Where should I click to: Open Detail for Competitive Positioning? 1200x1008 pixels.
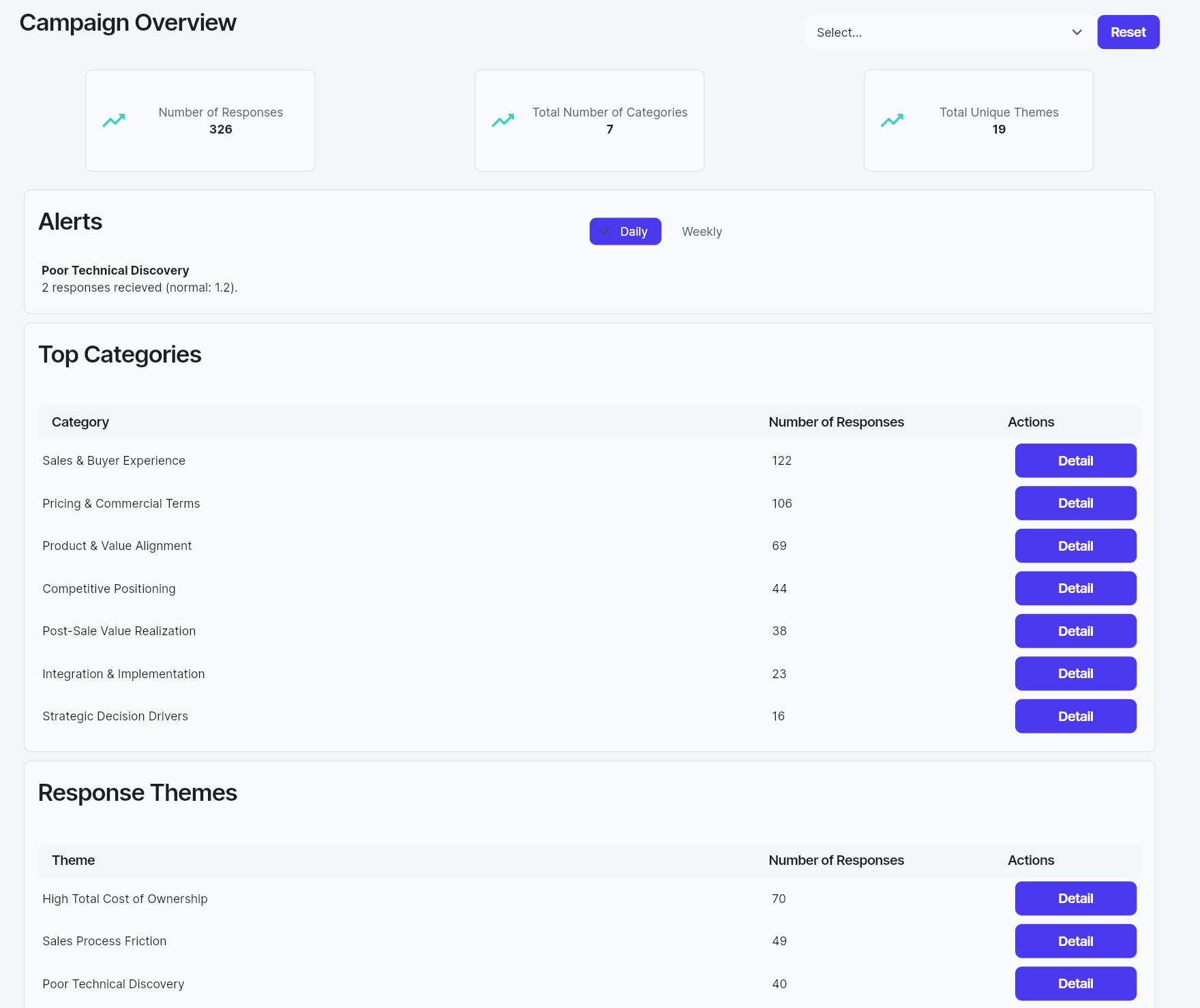pos(1075,588)
